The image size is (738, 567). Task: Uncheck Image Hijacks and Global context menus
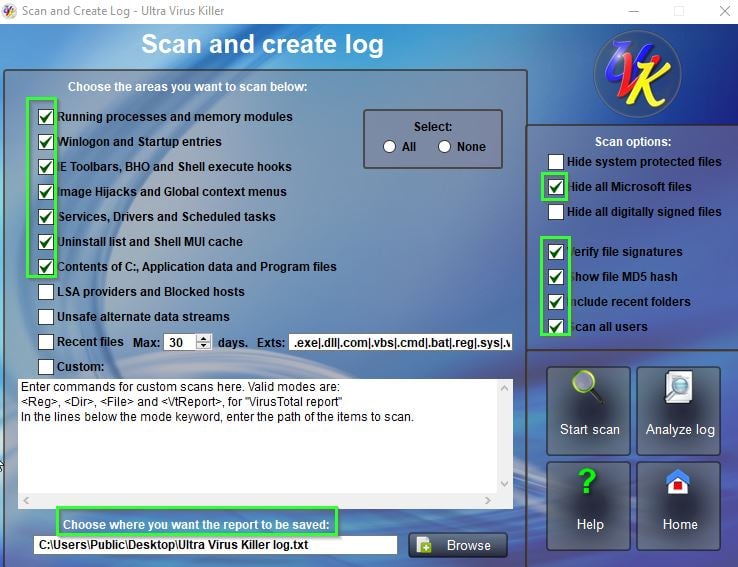tap(46, 192)
